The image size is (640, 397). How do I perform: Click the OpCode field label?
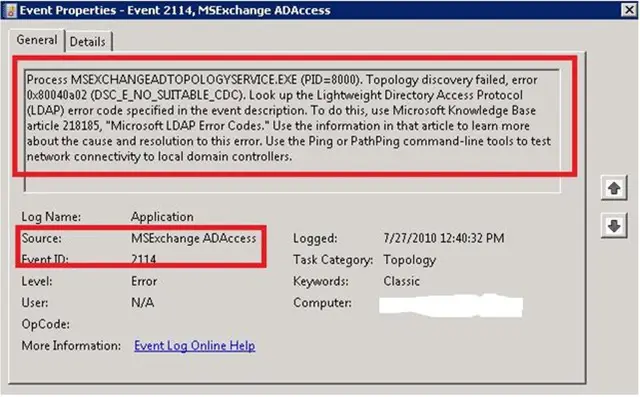45,324
